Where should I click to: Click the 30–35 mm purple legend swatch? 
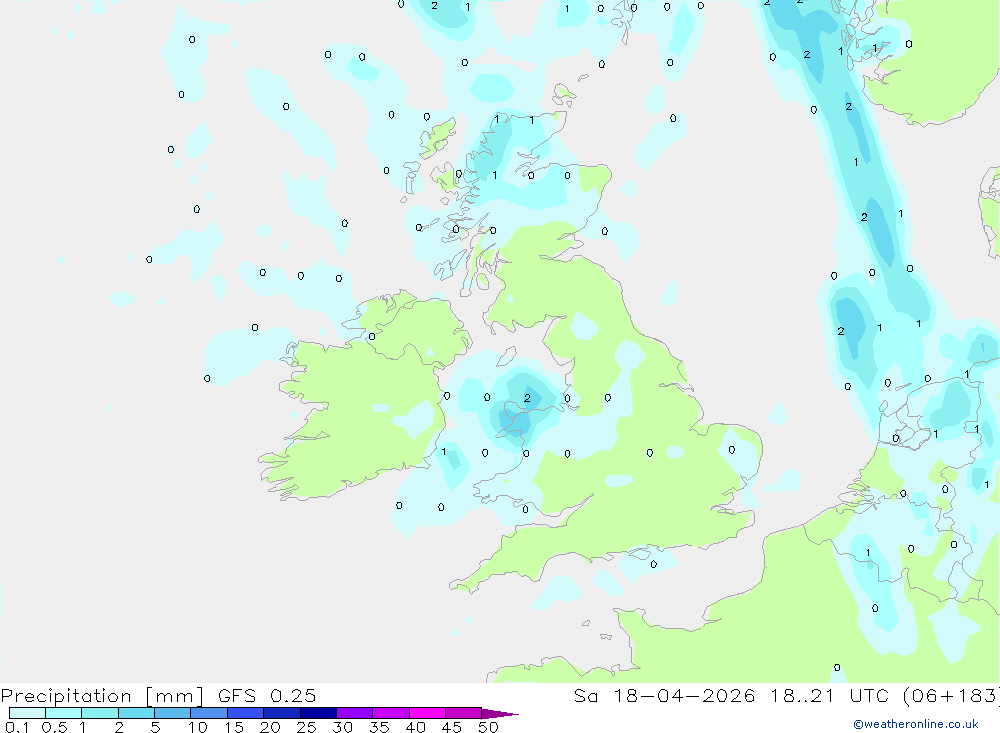354,713
